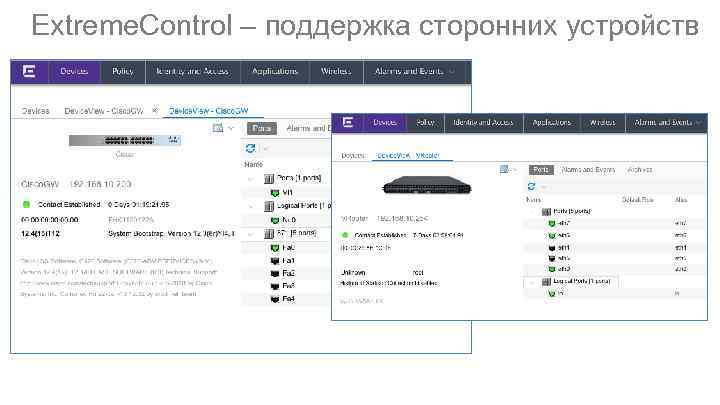Open Policy menu in CiscoGW window
This screenshot has width=720, height=405.
[123, 71]
